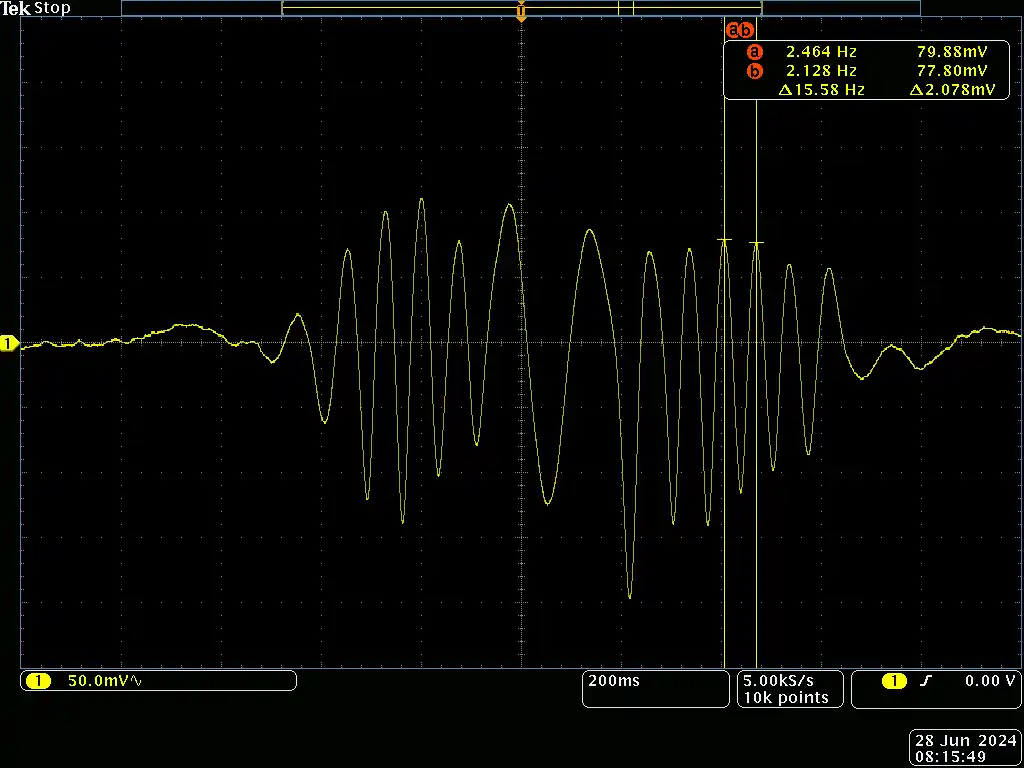Select the orange cursor 'b' label badge
The image size is (1024, 768).
pyautogui.click(x=747, y=30)
